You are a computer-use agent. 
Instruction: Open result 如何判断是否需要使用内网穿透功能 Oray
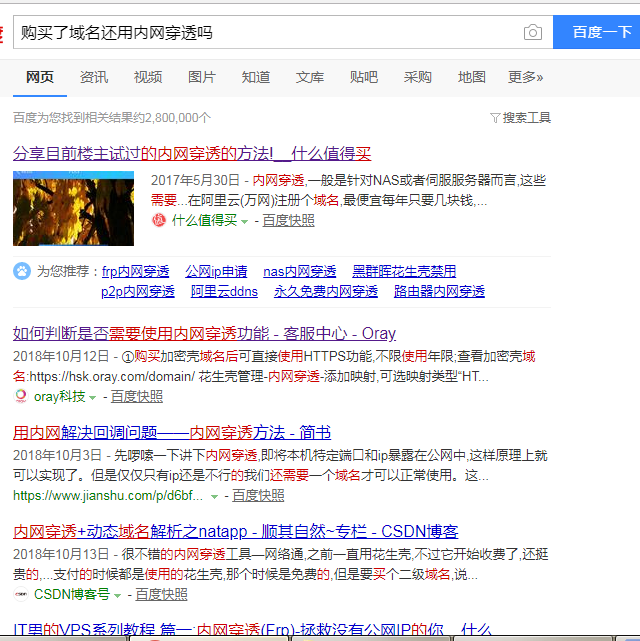[x=204, y=334]
